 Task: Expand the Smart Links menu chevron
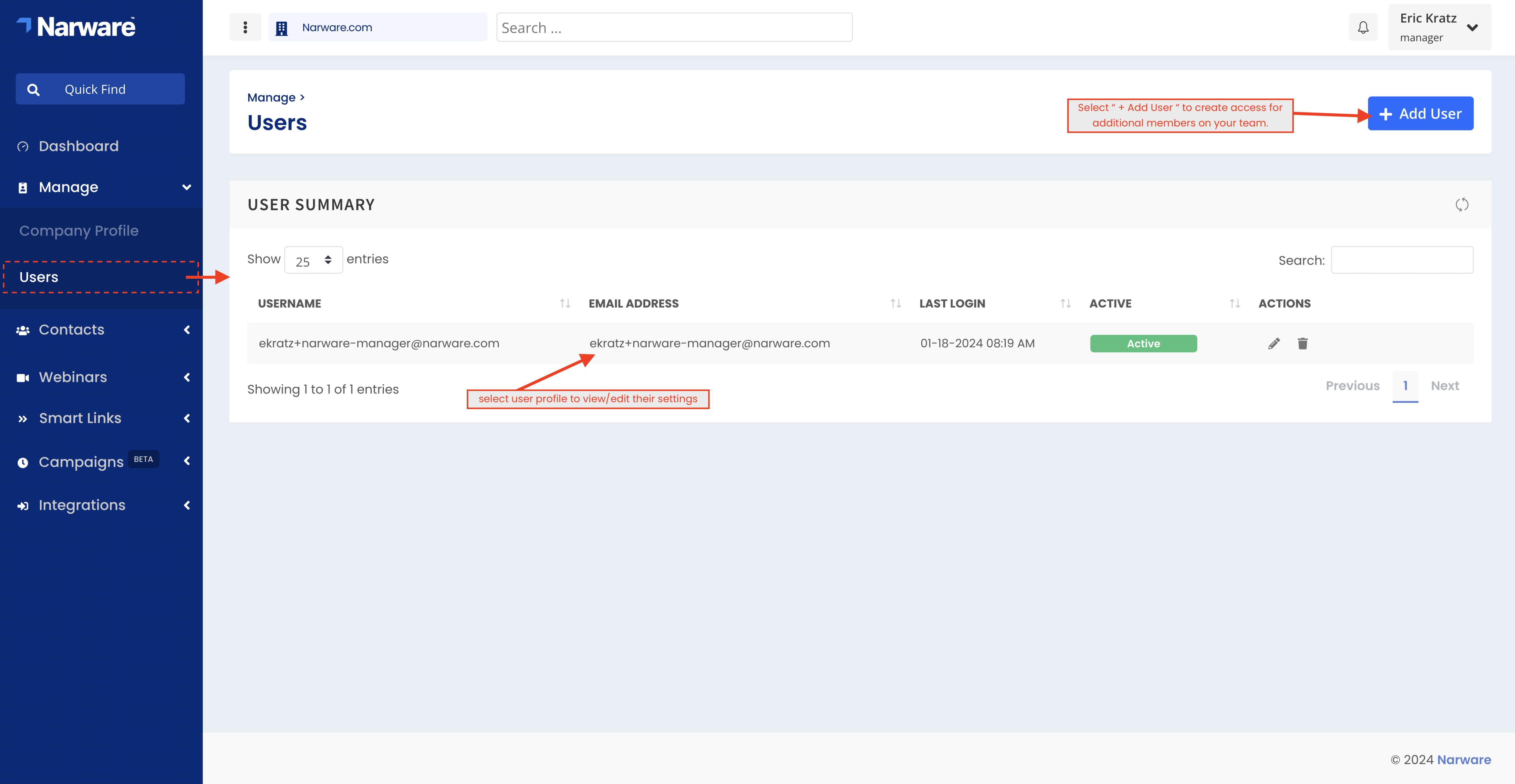[186, 418]
